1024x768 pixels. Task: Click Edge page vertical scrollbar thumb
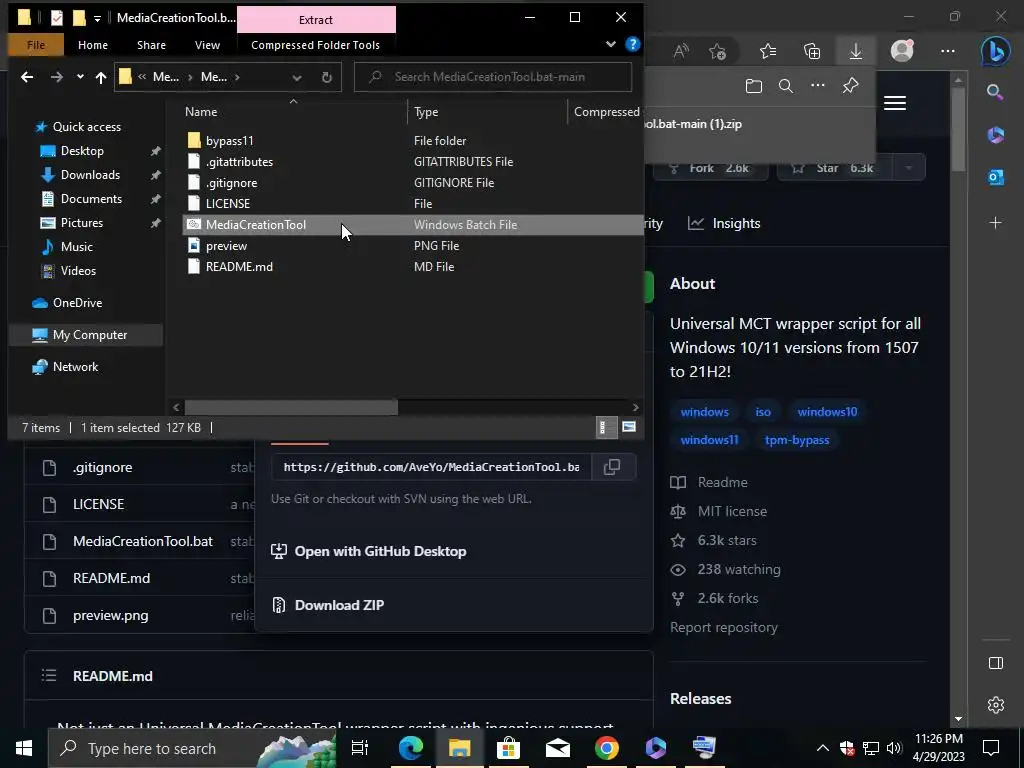(x=958, y=127)
